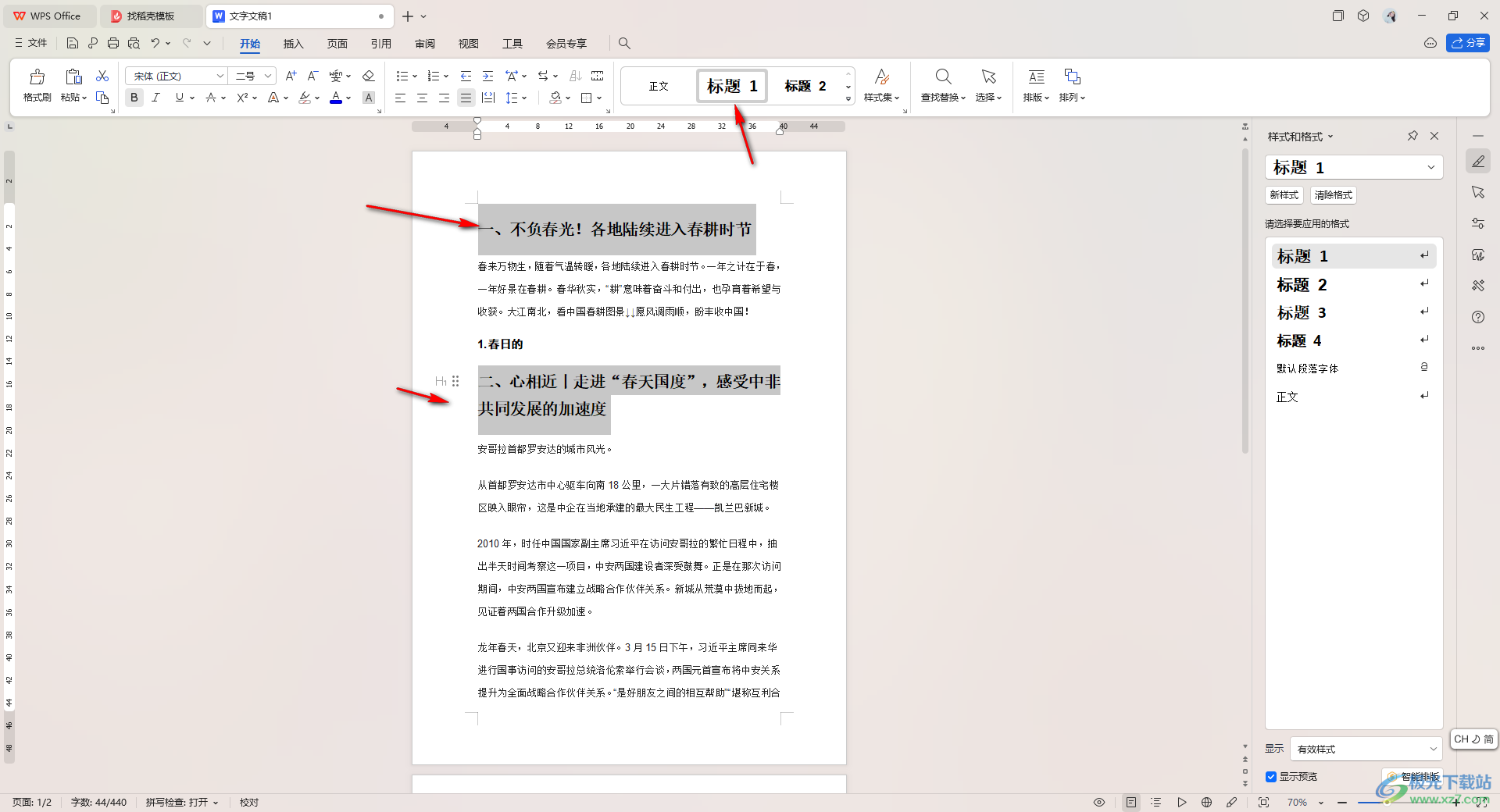Open the current style Heading 1 combo box
The height and width of the screenshot is (812, 1500).
pos(1354,167)
